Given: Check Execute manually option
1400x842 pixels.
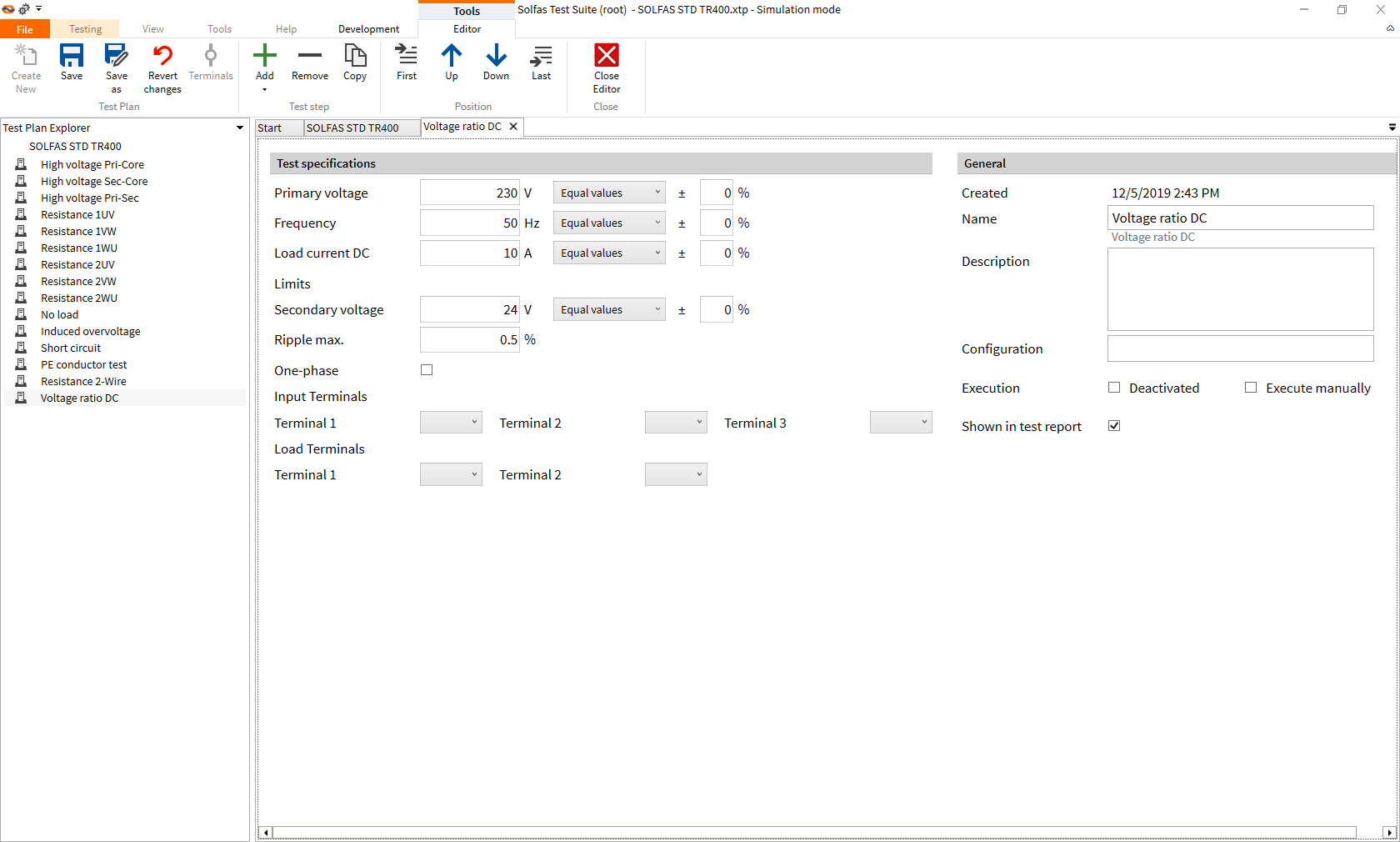Looking at the screenshot, I should [1251, 388].
